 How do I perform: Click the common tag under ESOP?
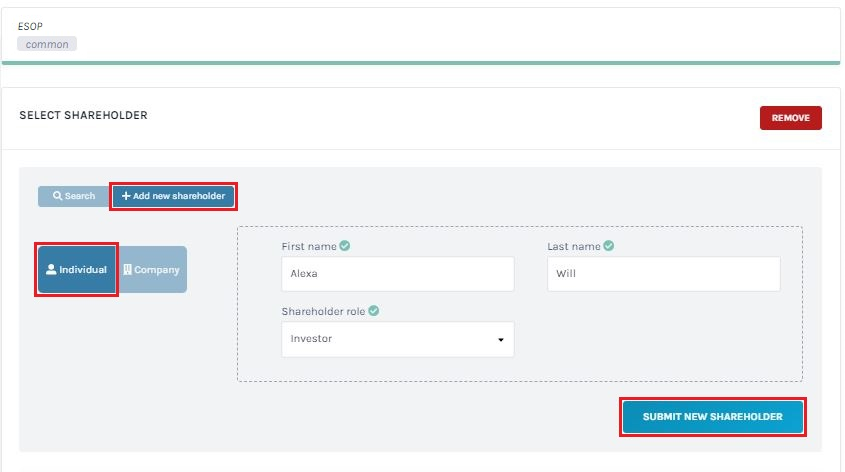[x=47, y=44]
